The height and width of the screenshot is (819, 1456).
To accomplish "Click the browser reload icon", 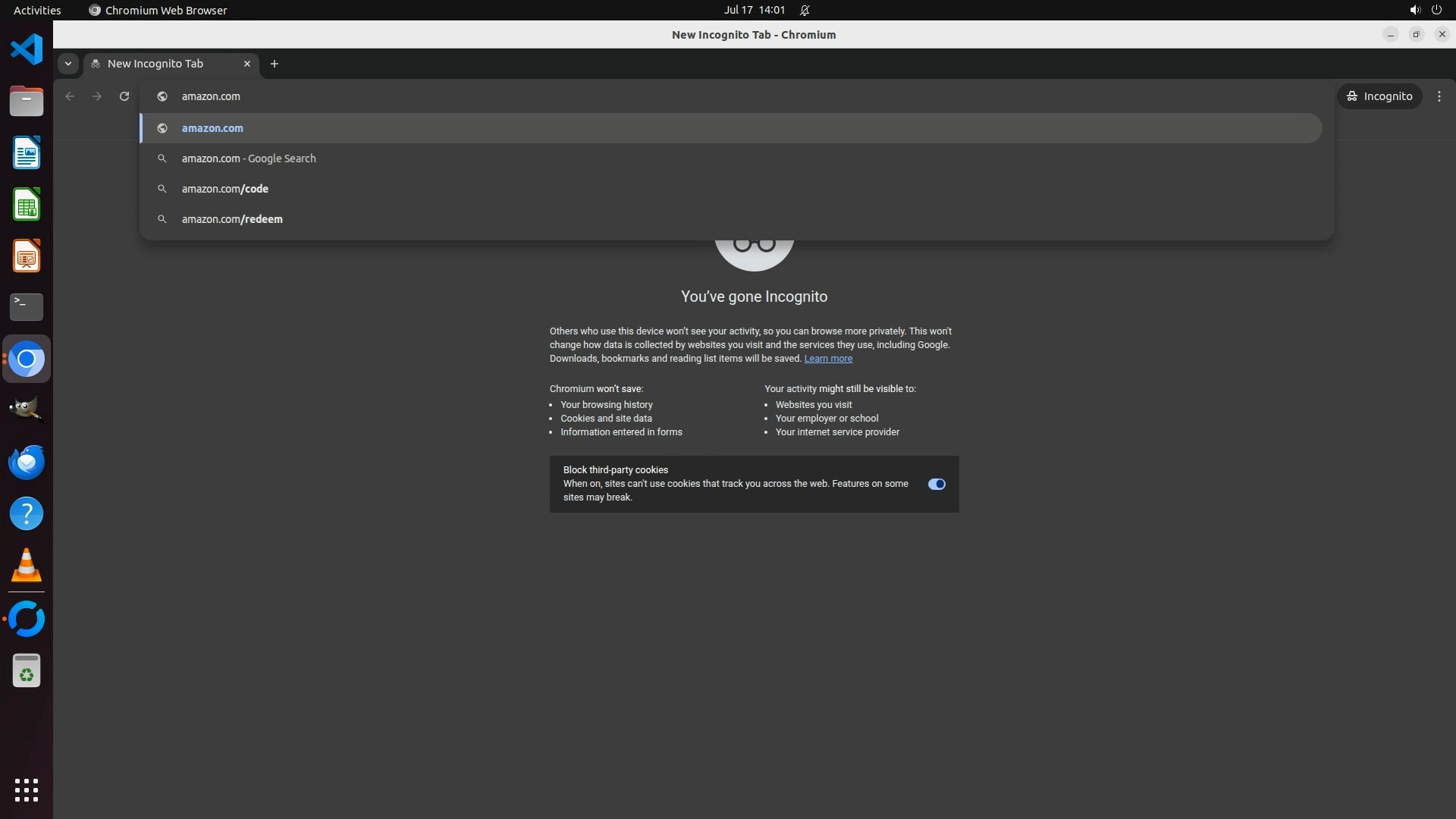I will point(124,96).
